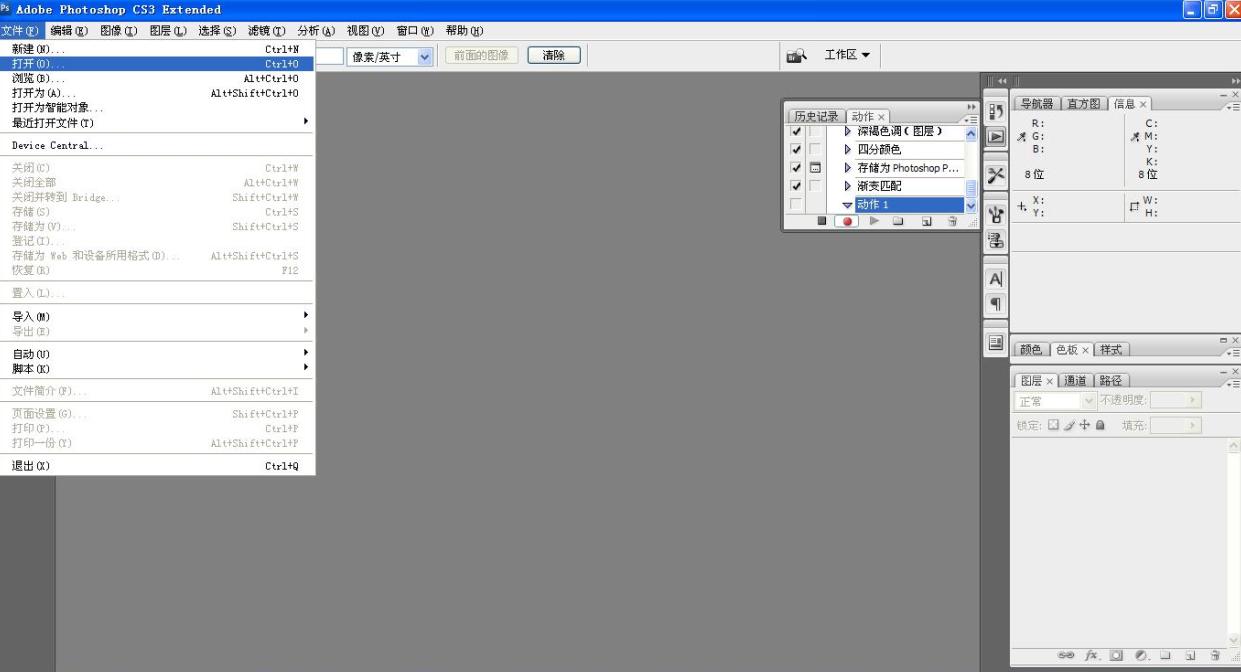Collapse the 动作 1 action
1241x672 pixels.
(x=848, y=205)
